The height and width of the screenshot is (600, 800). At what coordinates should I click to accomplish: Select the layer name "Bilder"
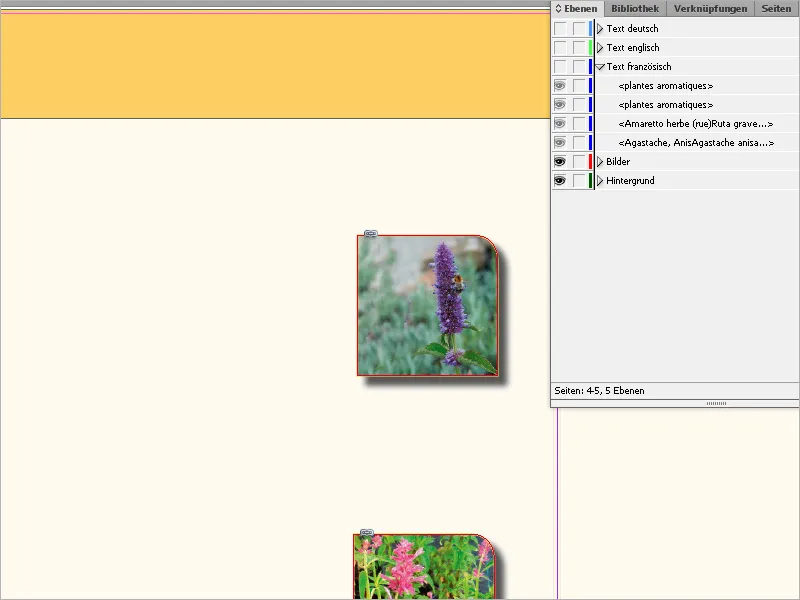(x=618, y=162)
